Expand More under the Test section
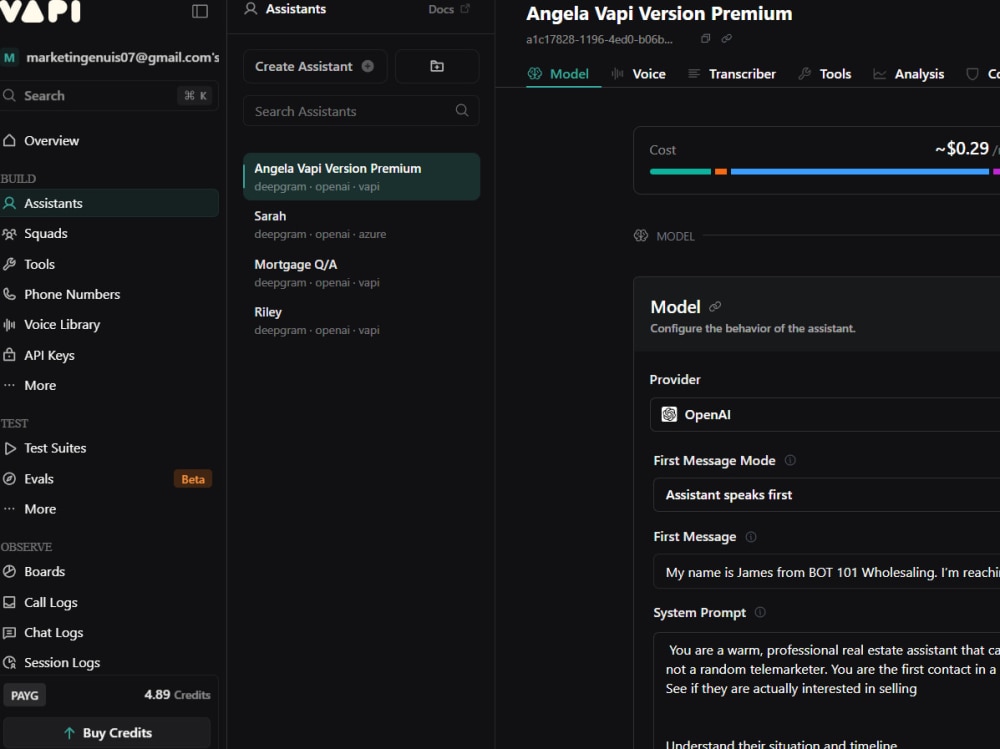Image resolution: width=1000 pixels, height=749 pixels. pos(110,509)
